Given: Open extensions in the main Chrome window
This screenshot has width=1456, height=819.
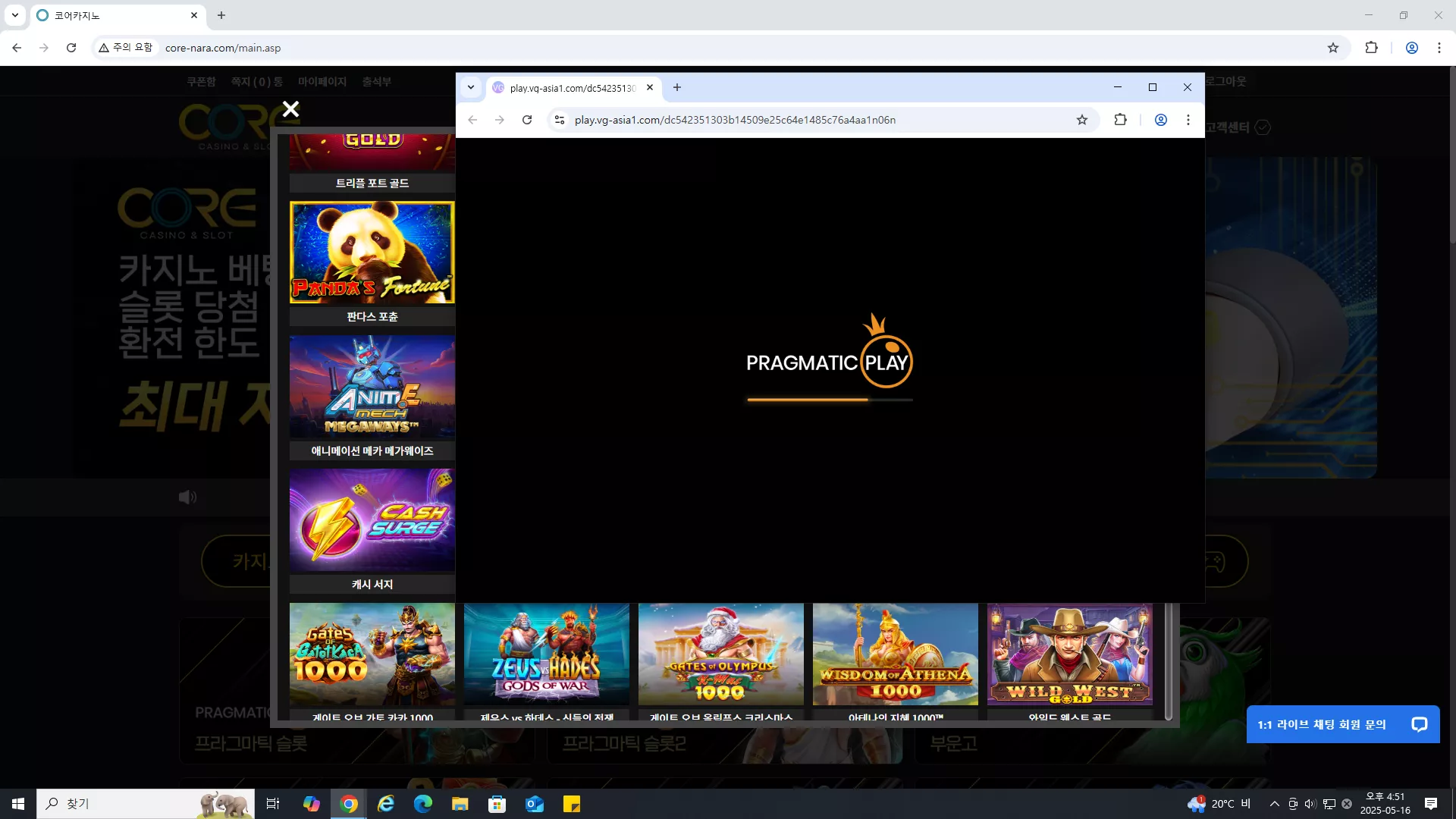Looking at the screenshot, I should click(x=1371, y=48).
